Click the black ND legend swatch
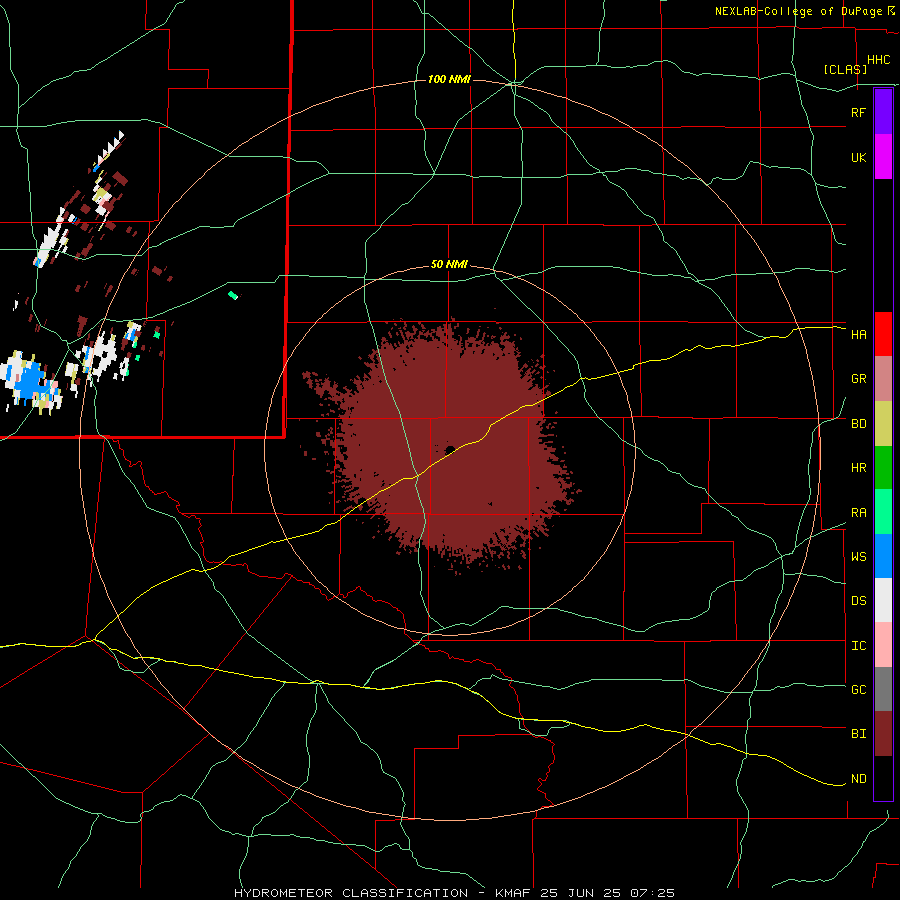This screenshot has width=900, height=900. [x=883, y=778]
